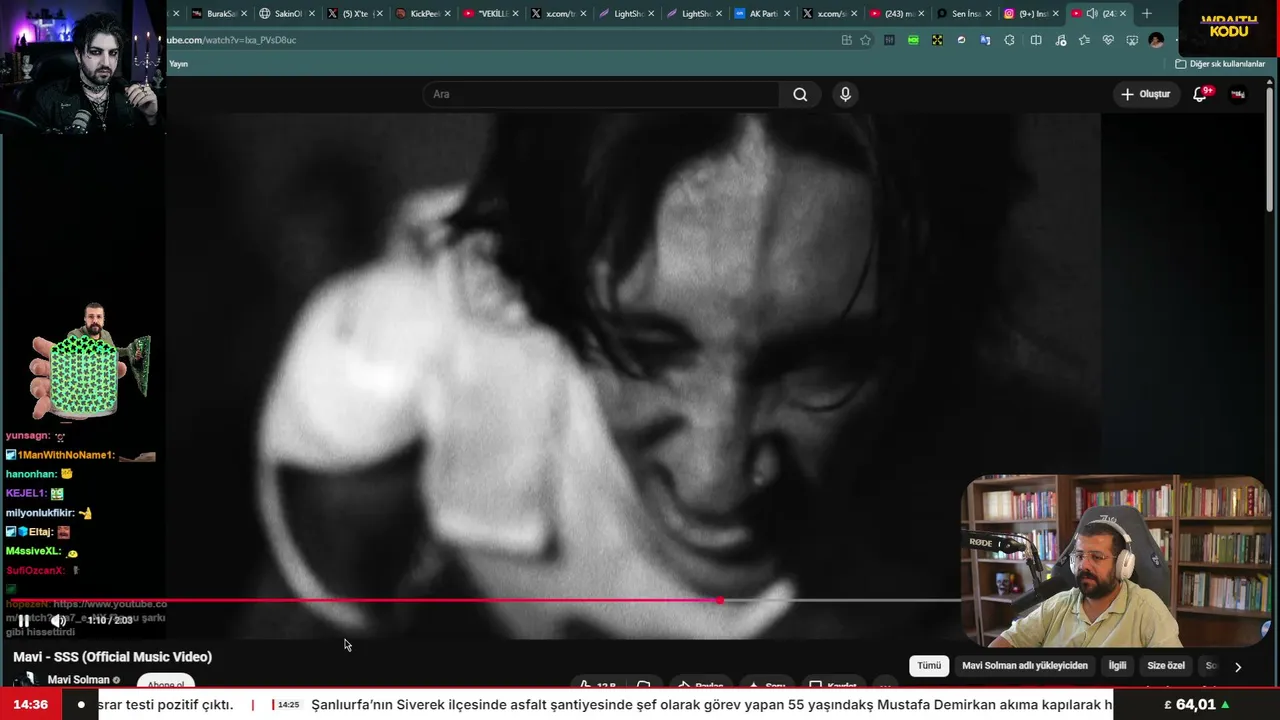Open the app install icon in the address bar
The height and width of the screenshot is (720, 1280).
click(846, 40)
